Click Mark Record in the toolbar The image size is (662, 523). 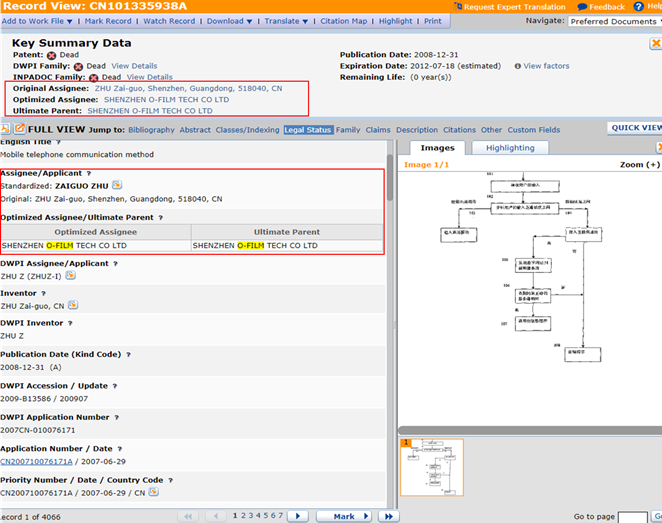[108, 21]
